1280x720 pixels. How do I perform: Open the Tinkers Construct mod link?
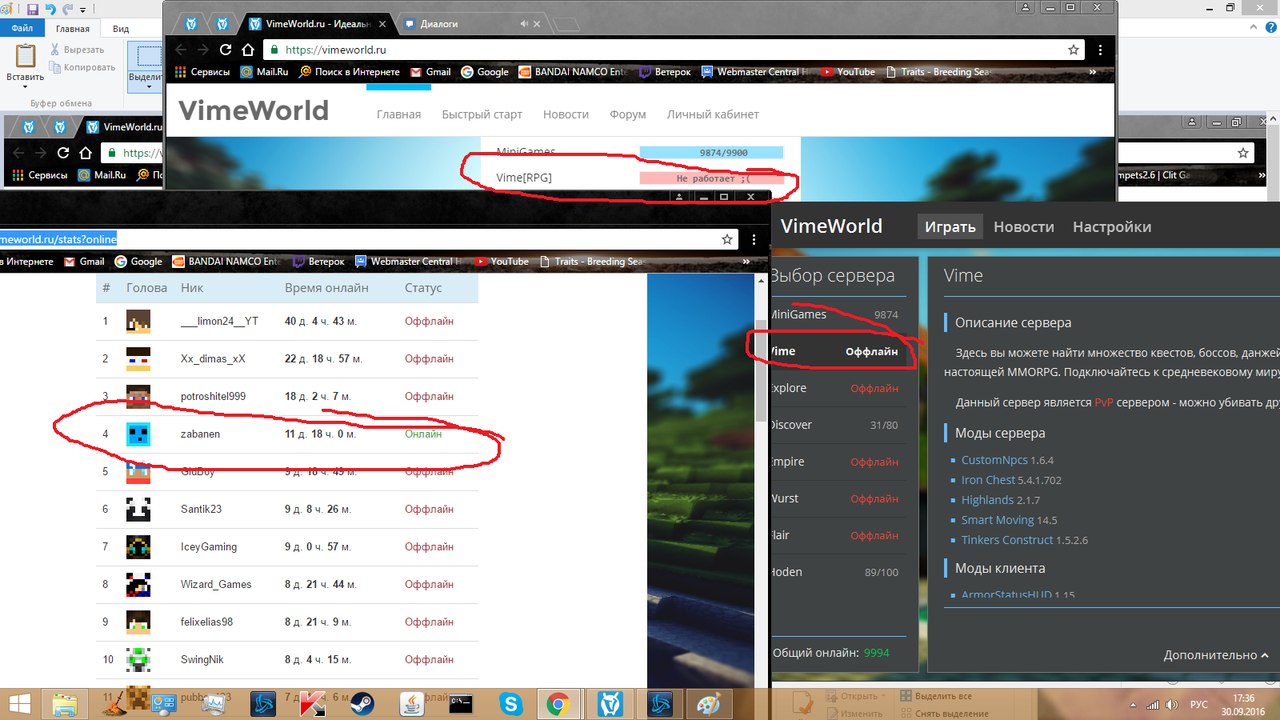(1007, 540)
